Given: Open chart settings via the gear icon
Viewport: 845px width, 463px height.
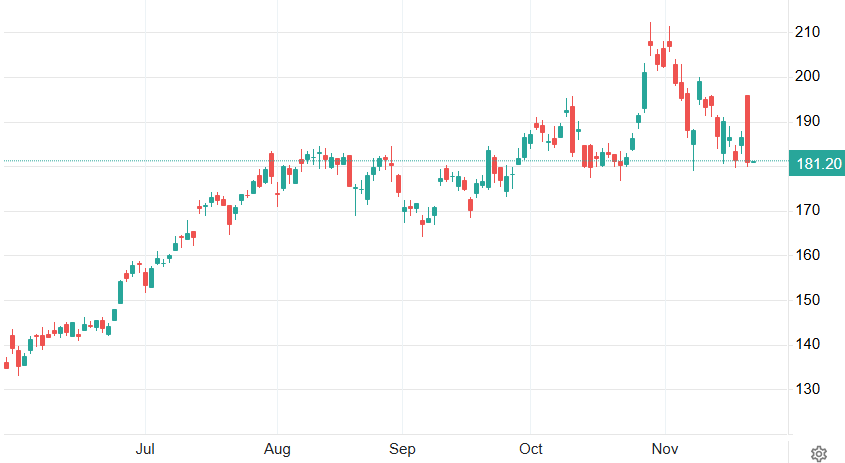Looking at the screenshot, I should click(x=818, y=454).
